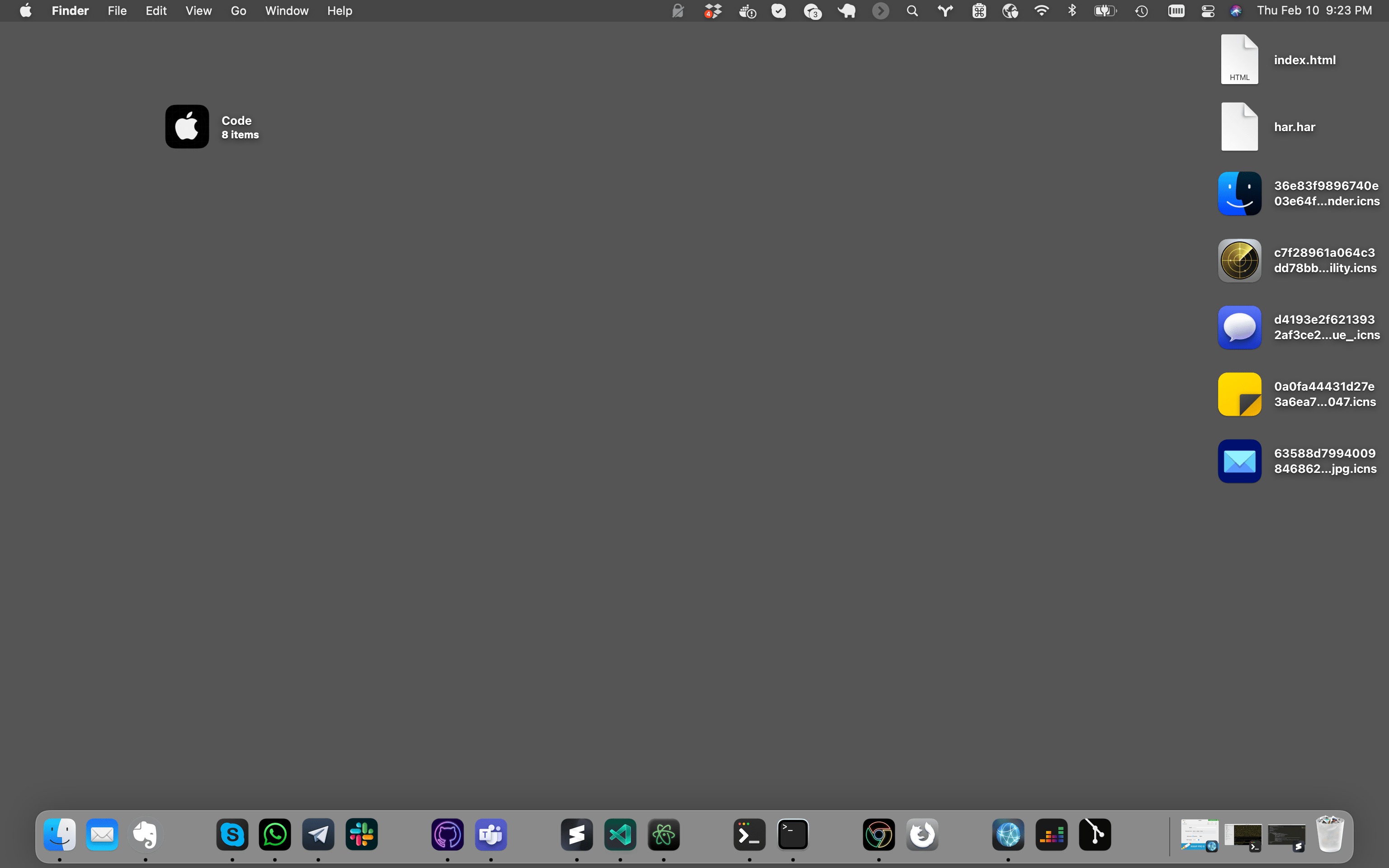Open the Code folder on the desktop
Viewport: 1389px width, 868px height.
(186, 126)
